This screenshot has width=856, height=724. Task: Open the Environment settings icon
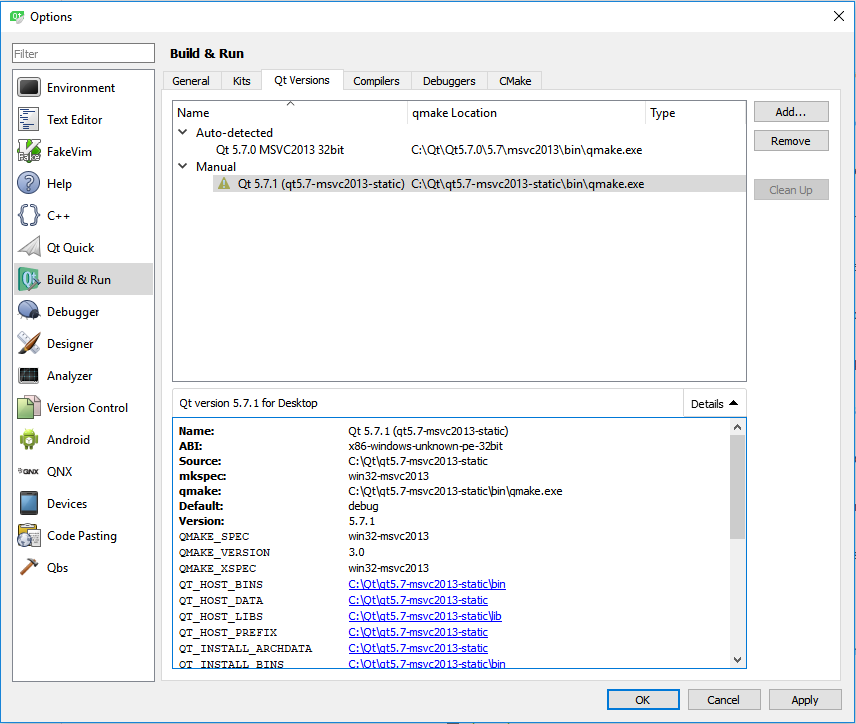(28, 87)
